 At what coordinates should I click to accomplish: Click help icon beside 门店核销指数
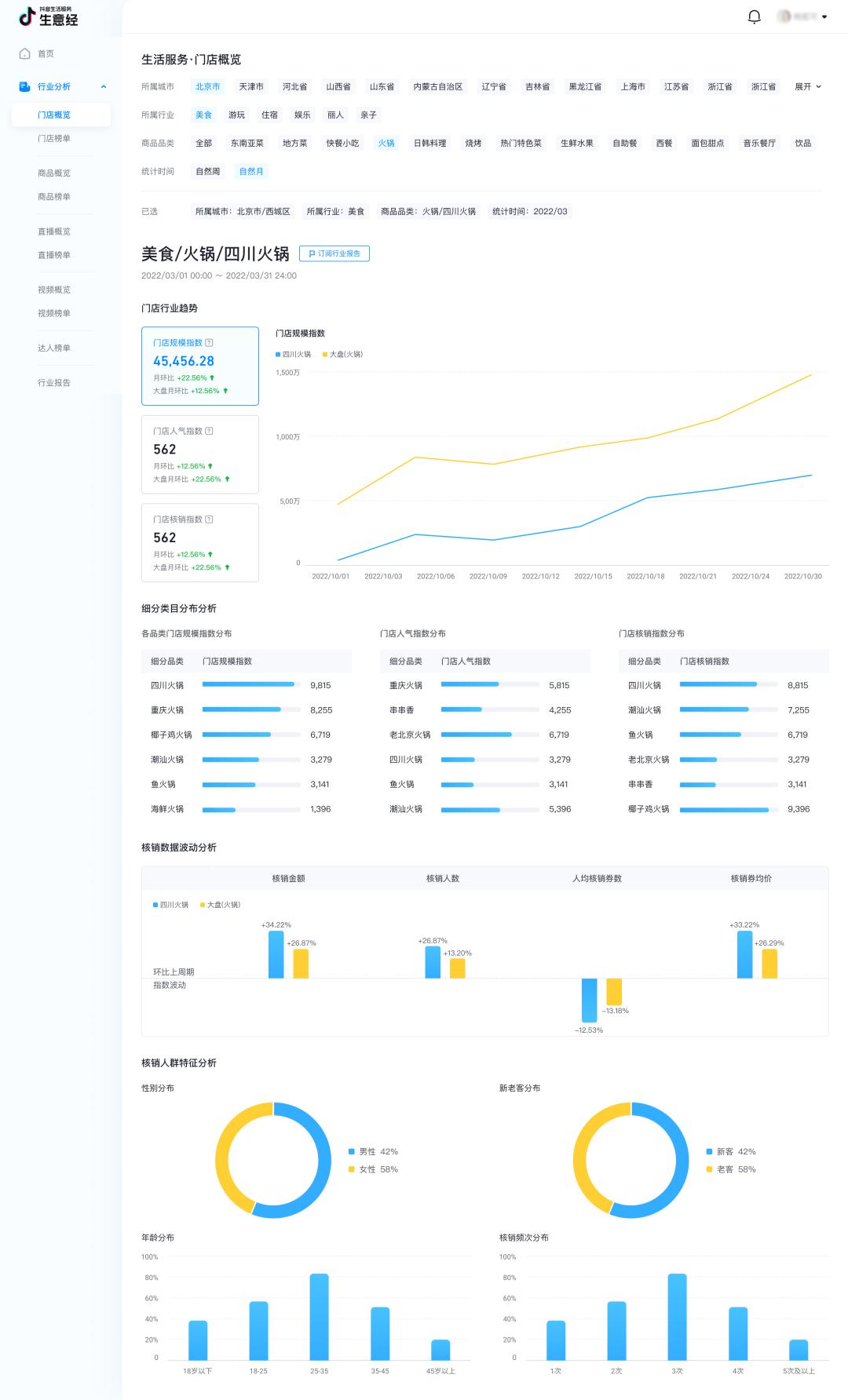click(x=209, y=520)
